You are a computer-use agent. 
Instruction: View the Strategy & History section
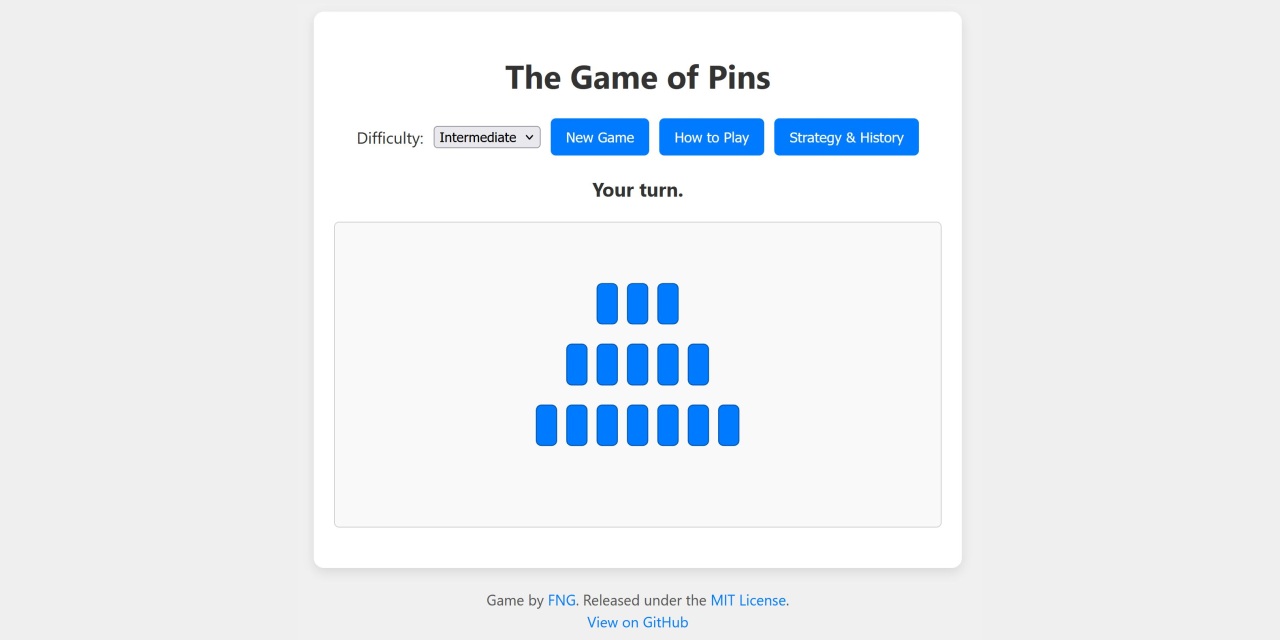coord(846,137)
